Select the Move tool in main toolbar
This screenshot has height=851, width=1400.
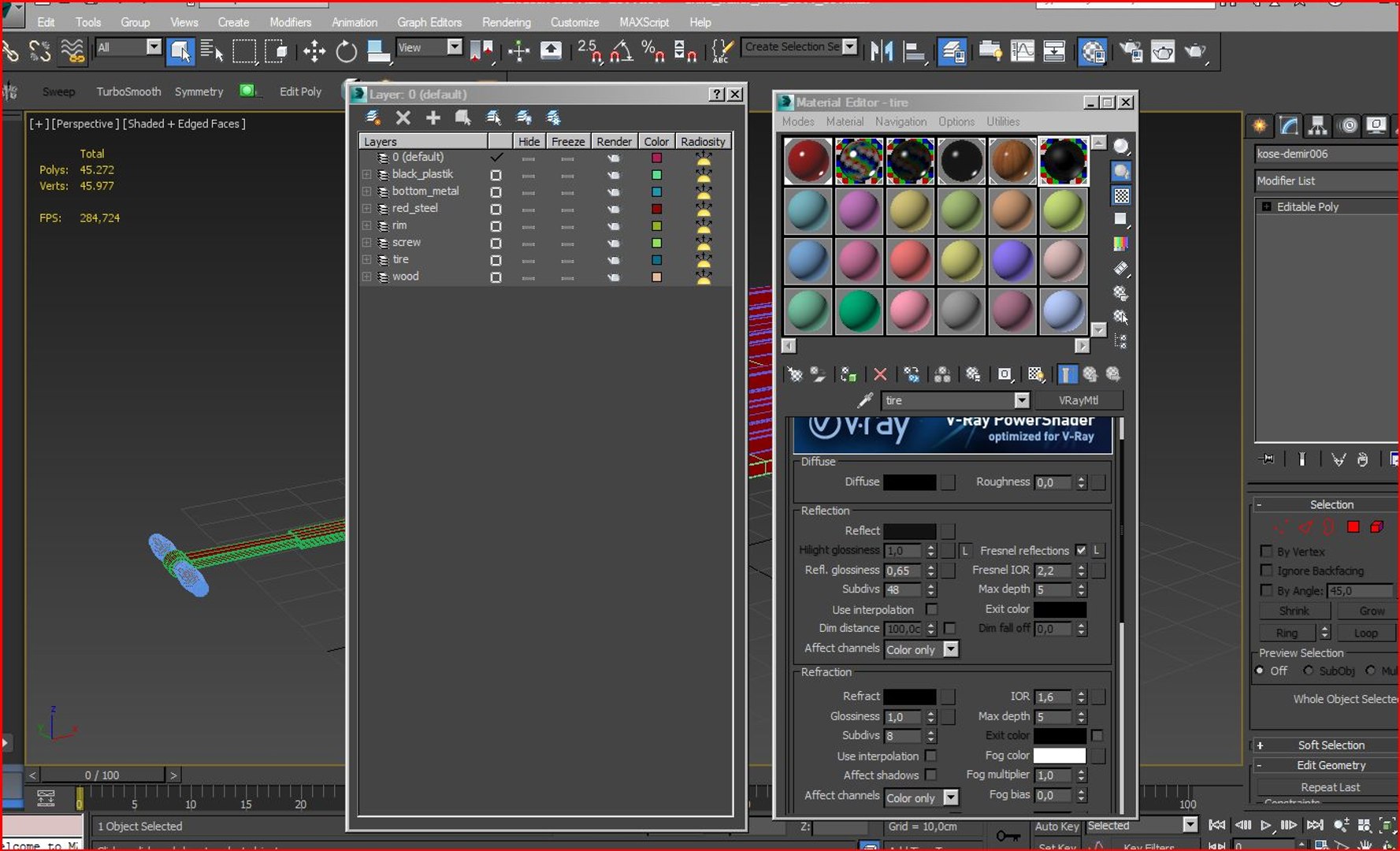coord(314,52)
